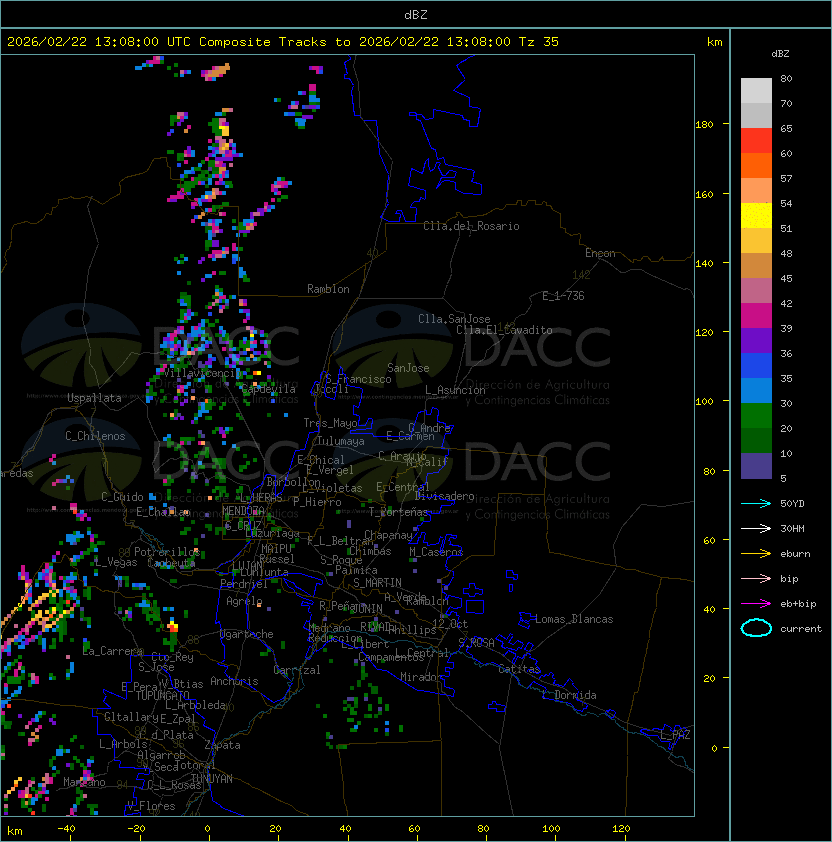This screenshot has width=832, height=842.
Task: Click the '-40' tick on the bottom axis
Action: (66, 829)
